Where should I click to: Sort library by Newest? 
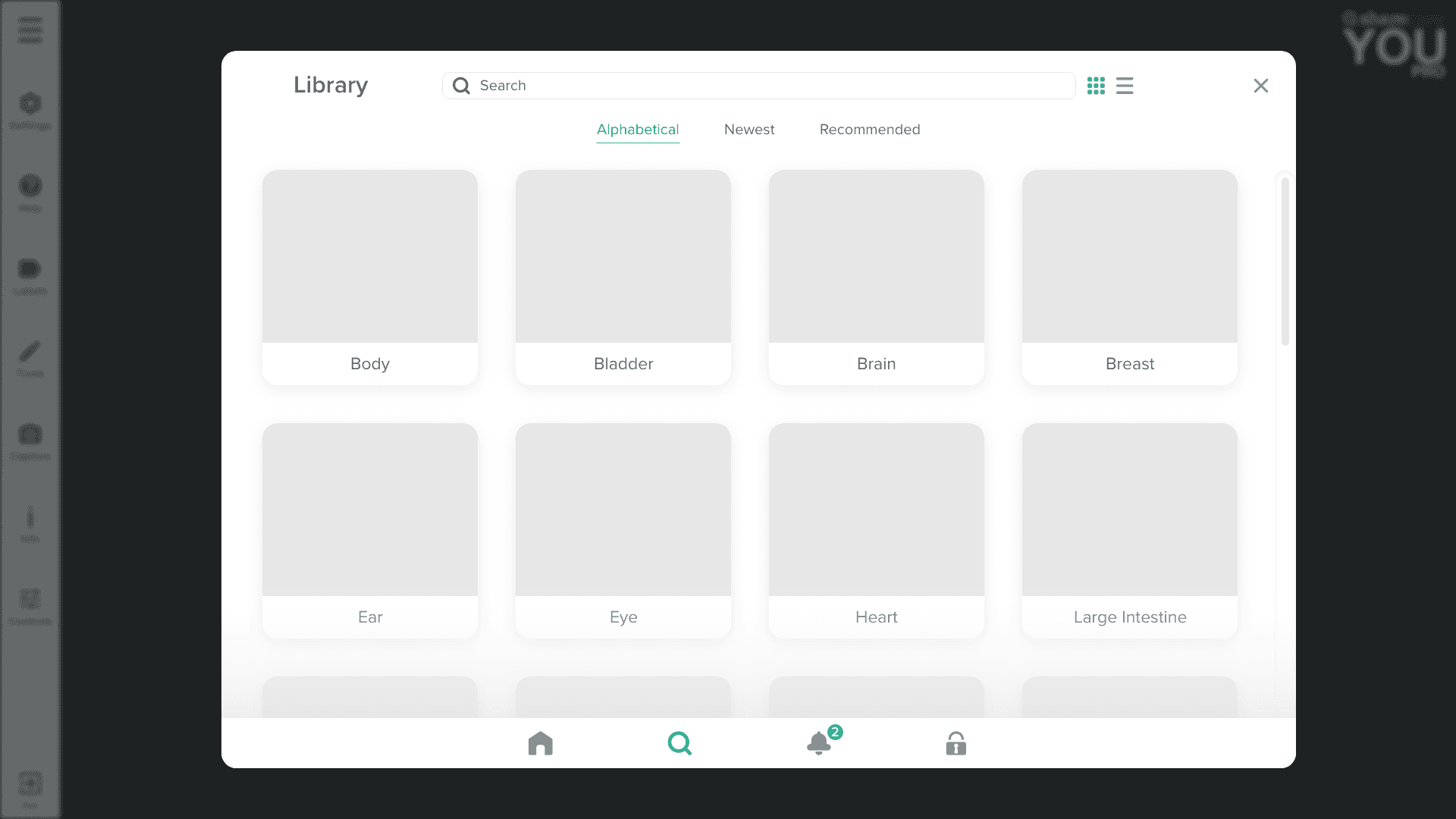click(x=749, y=130)
